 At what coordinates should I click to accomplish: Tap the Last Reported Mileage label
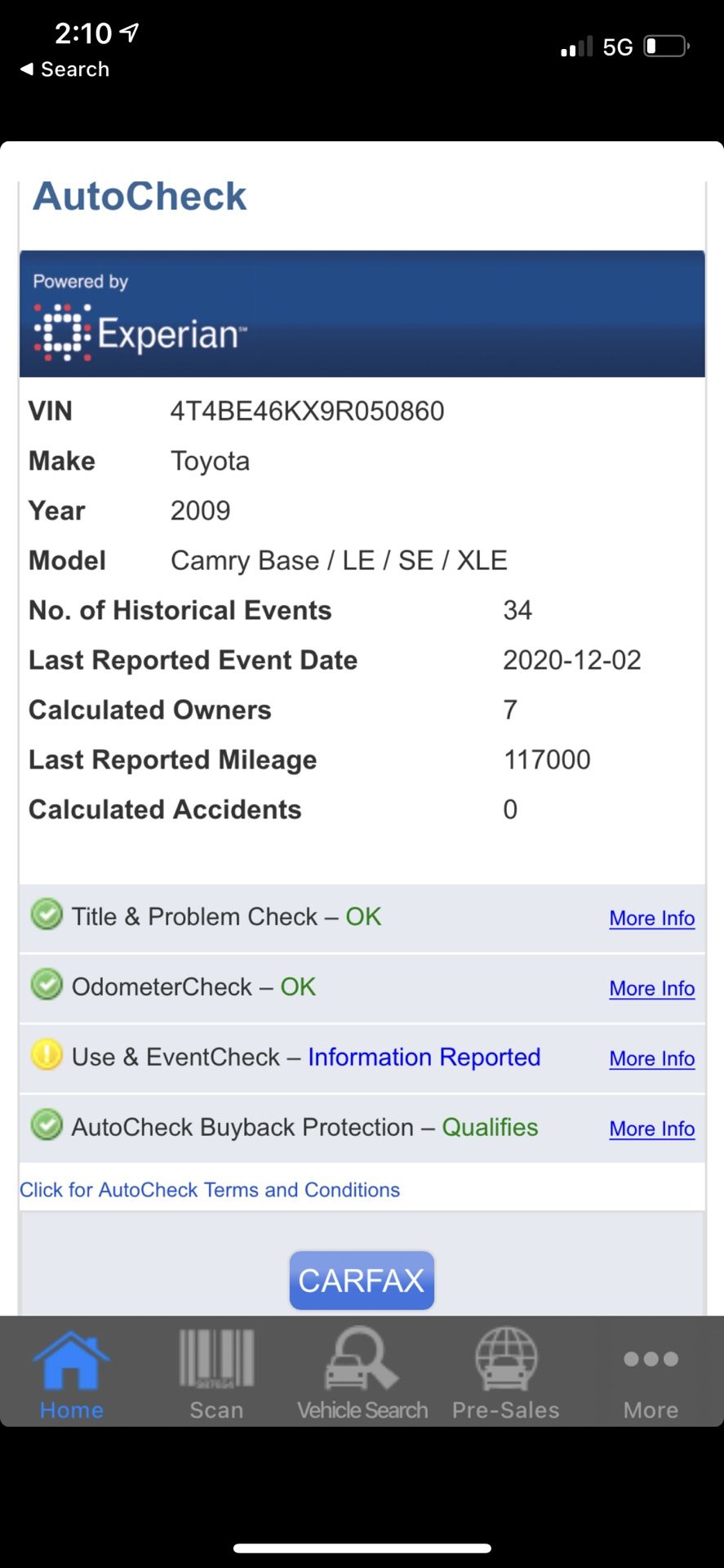[x=172, y=760]
